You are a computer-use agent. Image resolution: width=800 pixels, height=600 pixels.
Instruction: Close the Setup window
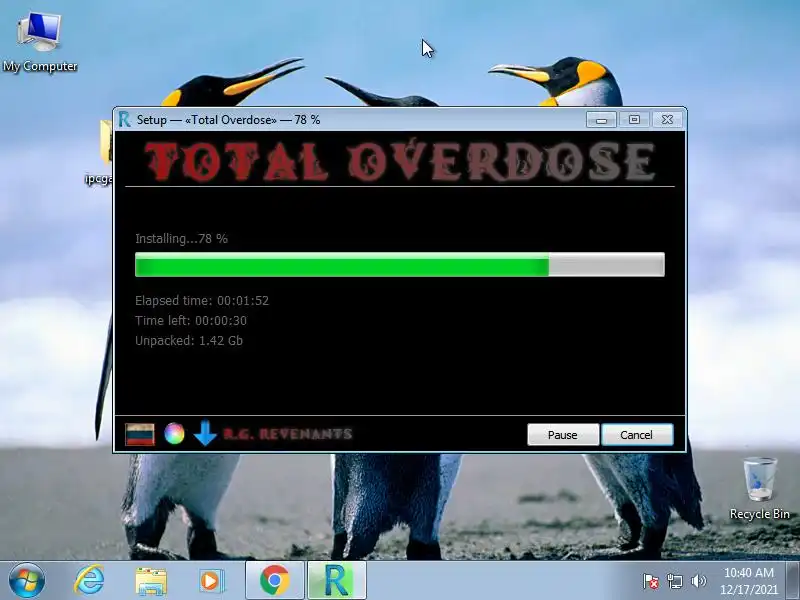(x=667, y=119)
